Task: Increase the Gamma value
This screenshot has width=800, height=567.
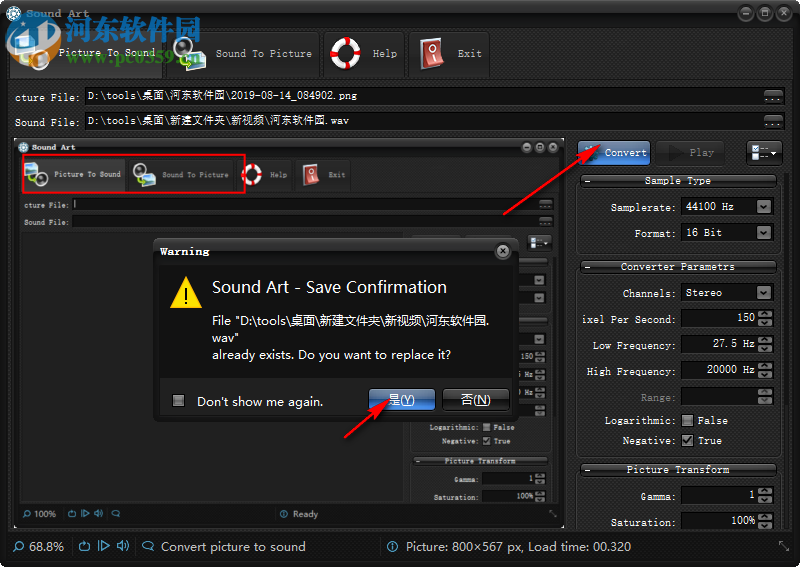Action: 765,491
